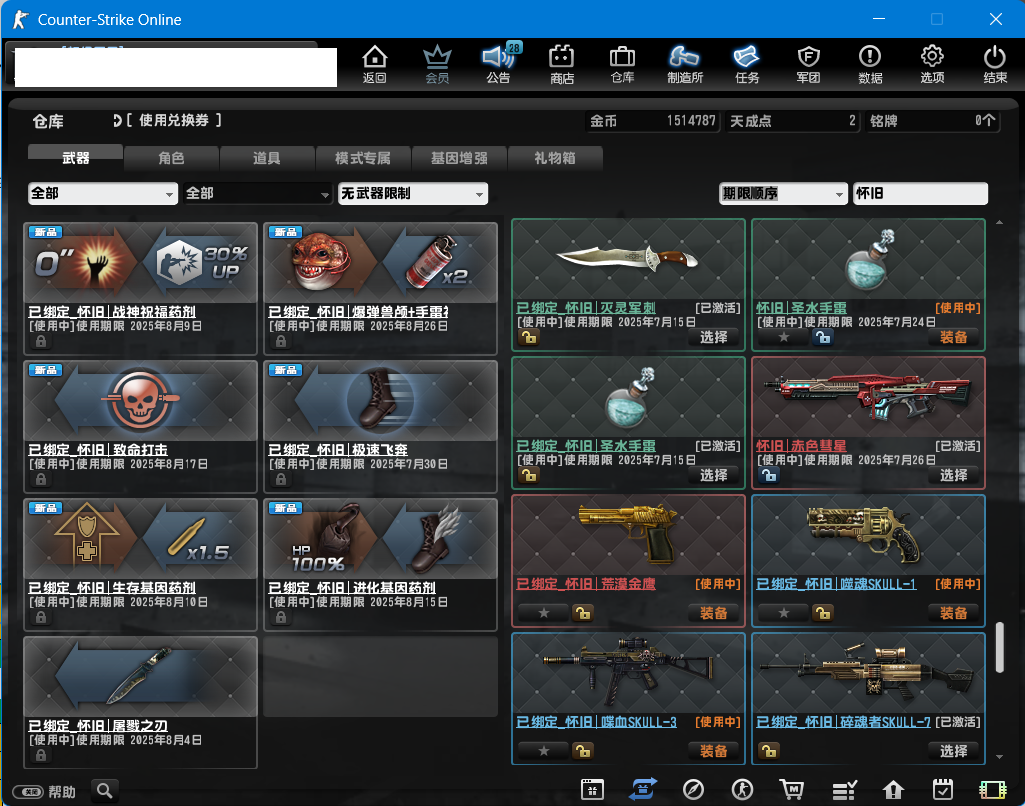
Task: Switch to the 角色 tab
Action: coord(171,158)
